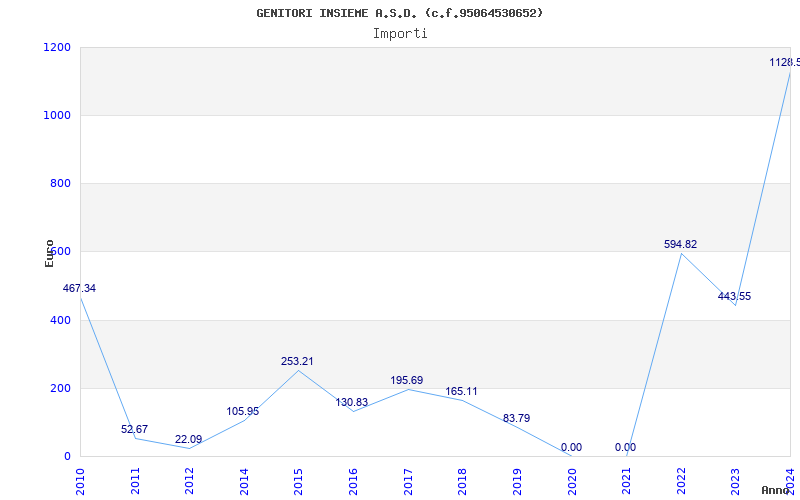The width and height of the screenshot is (800, 500).
Task: Click the 400 y-axis value
Action: click(60, 320)
